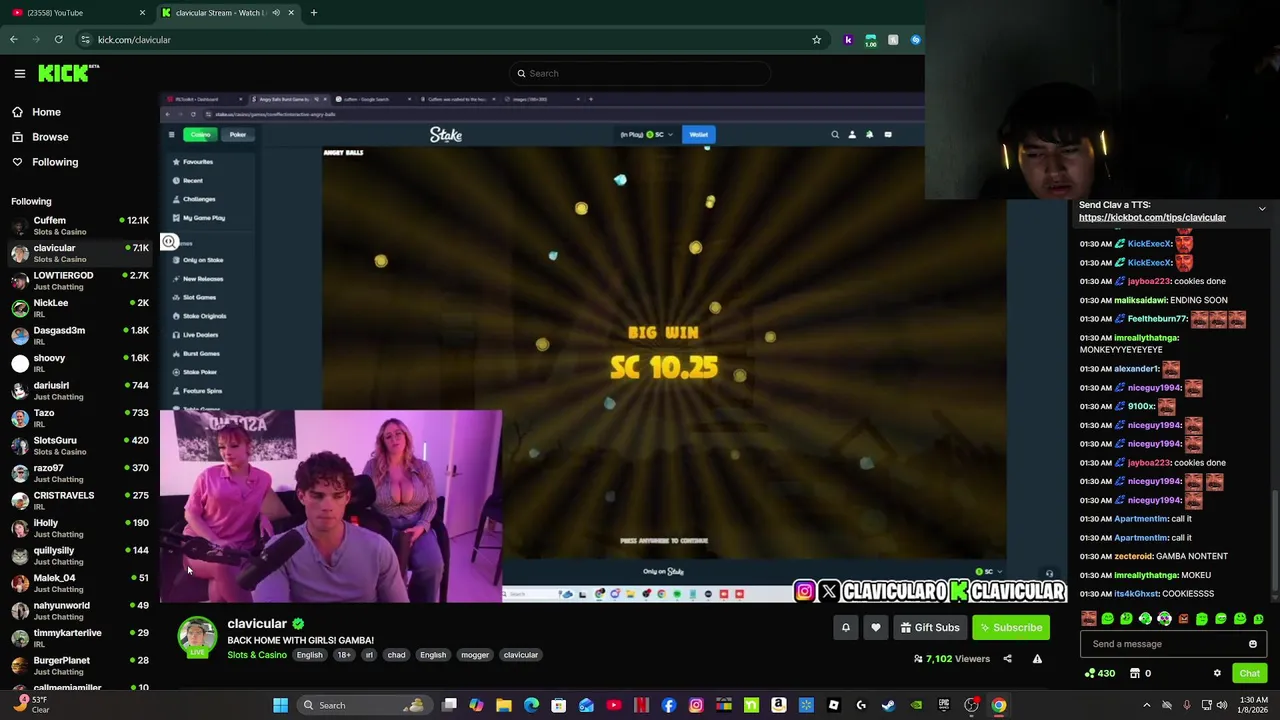The width and height of the screenshot is (1280, 720).
Task: Show hidden system tray icons
Action: (1147, 705)
